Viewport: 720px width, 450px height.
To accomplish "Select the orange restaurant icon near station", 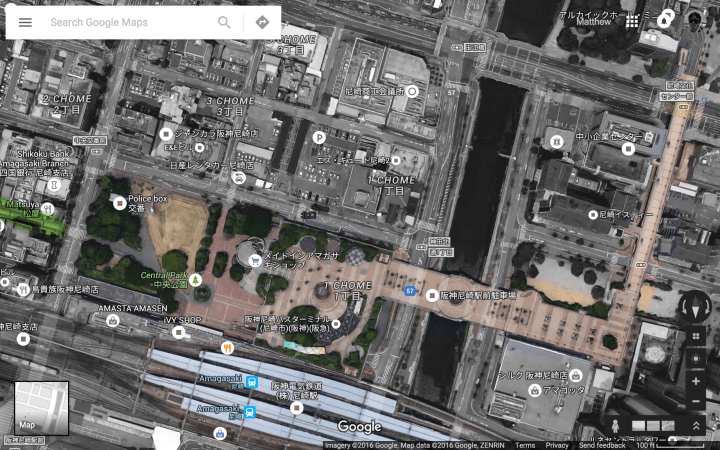I will coord(227,348).
